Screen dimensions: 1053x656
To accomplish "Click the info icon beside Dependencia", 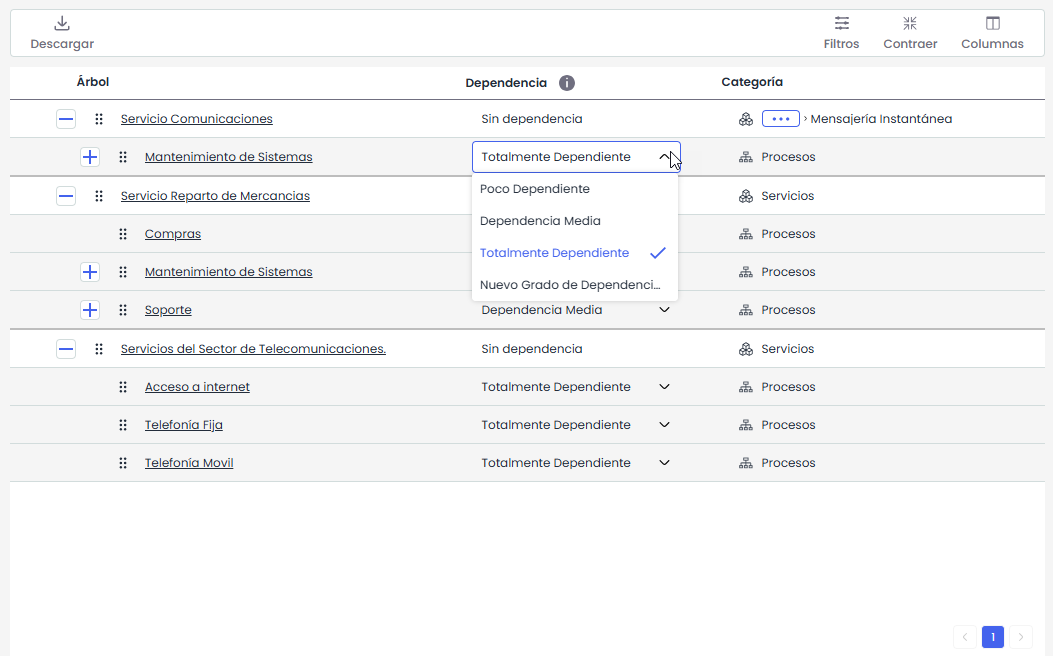I will pos(567,83).
